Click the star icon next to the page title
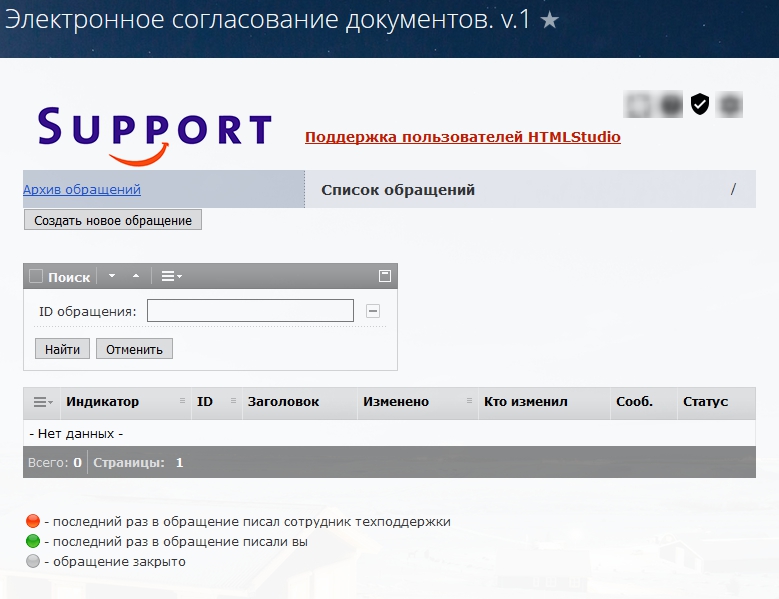This screenshot has width=779, height=599. 549,21
